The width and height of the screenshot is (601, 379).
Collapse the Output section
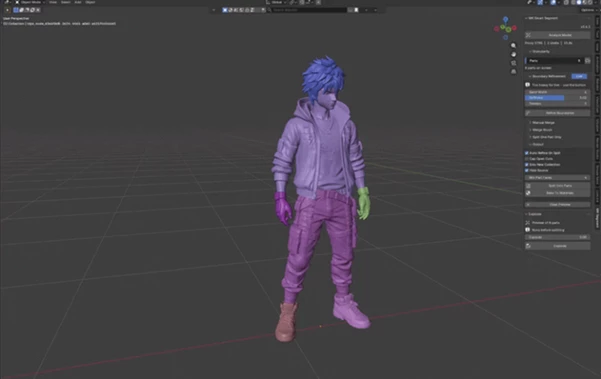pyautogui.click(x=537, y=144)
